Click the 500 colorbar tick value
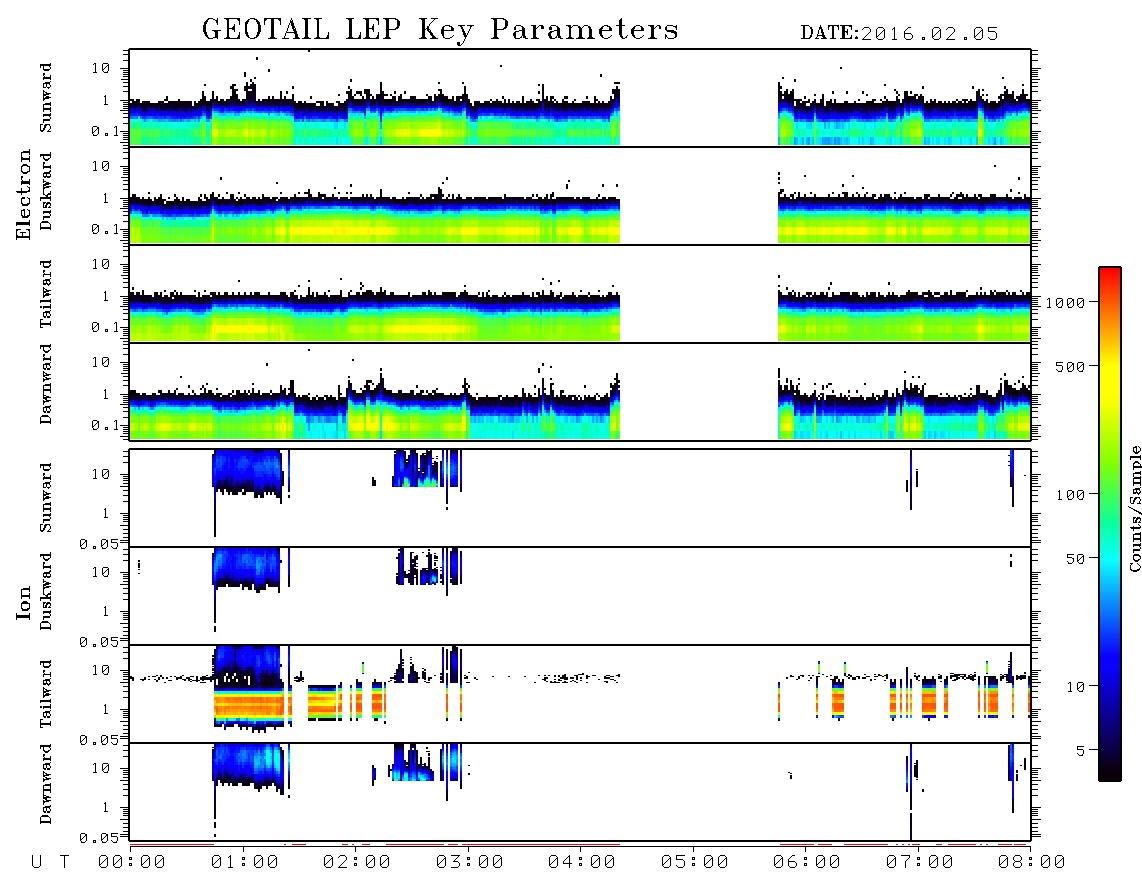This screenshot has height=880, width=1142. click(x=1071, y=367)
